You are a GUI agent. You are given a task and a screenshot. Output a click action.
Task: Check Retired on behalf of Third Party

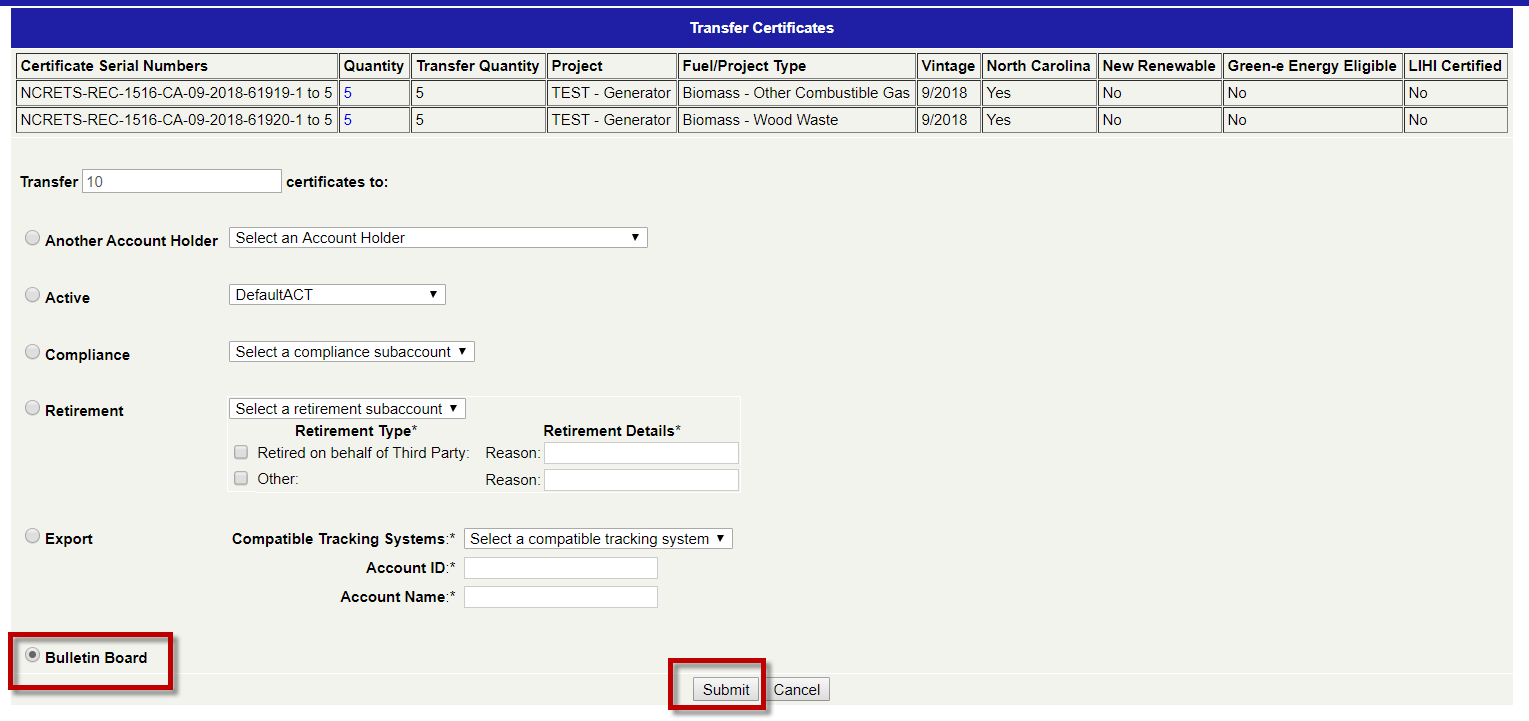point(240,452)
